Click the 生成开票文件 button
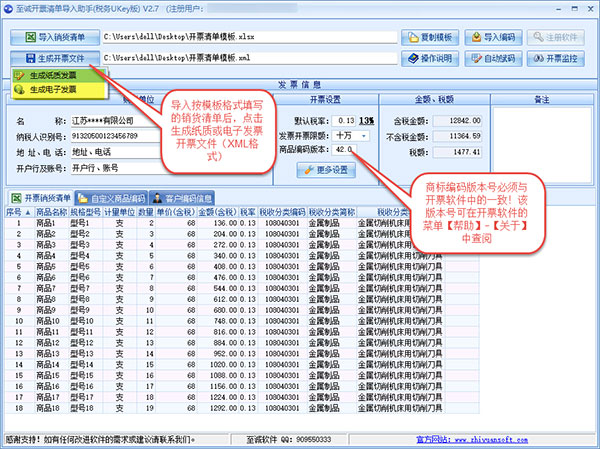This screenshot has height=449, width=600. (54, 58)
